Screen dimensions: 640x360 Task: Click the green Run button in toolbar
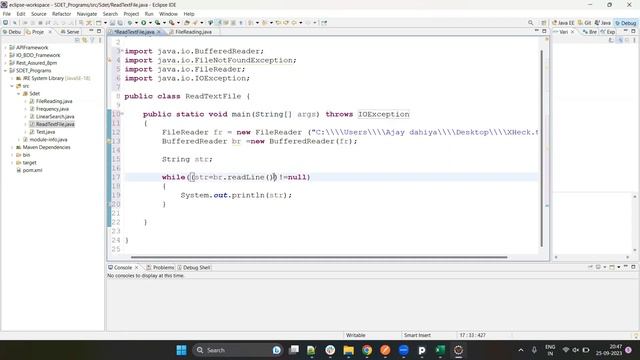pos(144,23)
